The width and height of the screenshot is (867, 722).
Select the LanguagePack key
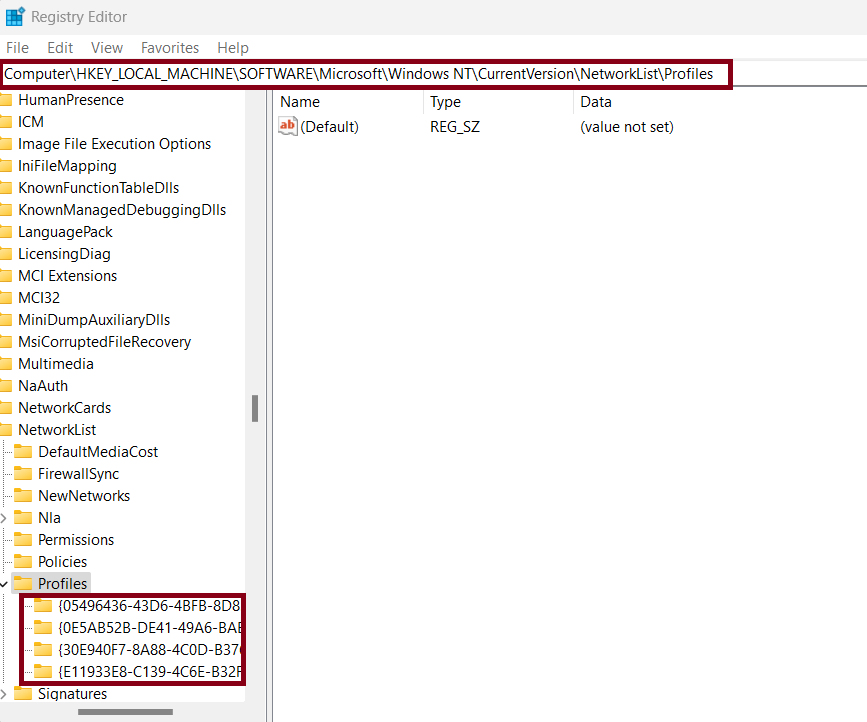[x=65, y=232]
